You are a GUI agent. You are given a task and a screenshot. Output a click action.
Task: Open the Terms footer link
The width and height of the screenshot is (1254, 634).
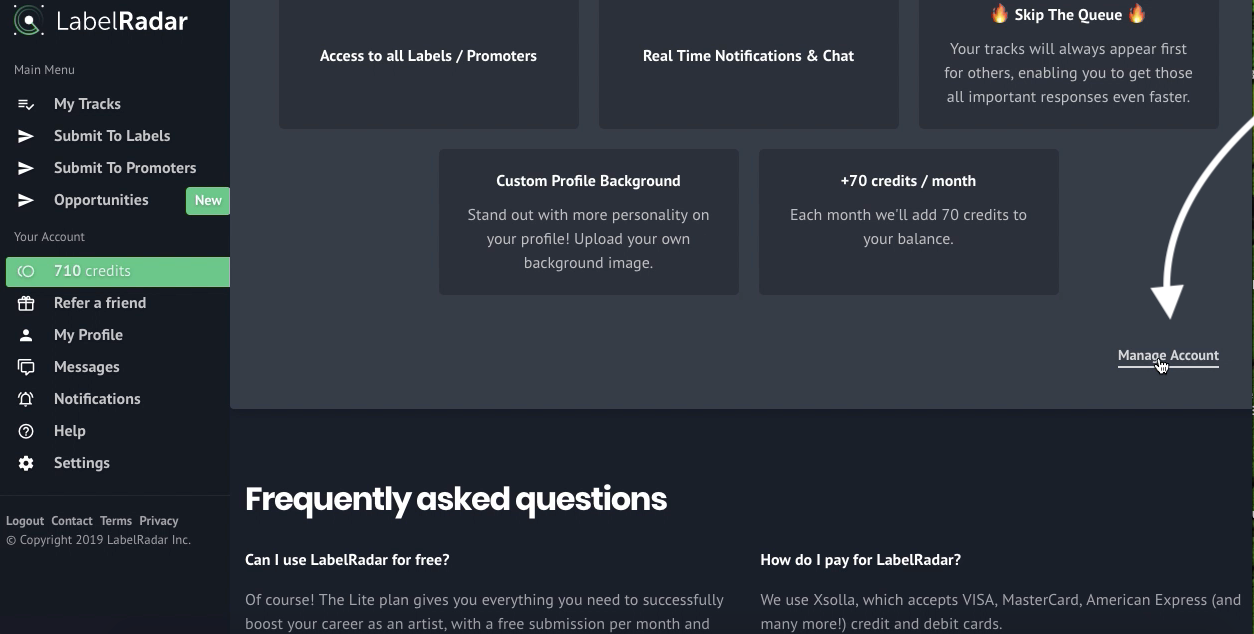[x=116, y=521]
